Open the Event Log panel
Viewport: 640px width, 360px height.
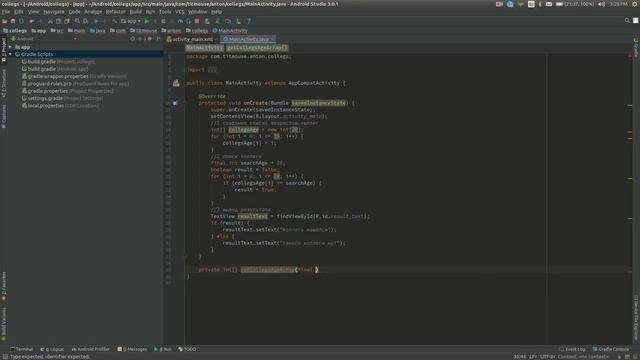(572, 349)
